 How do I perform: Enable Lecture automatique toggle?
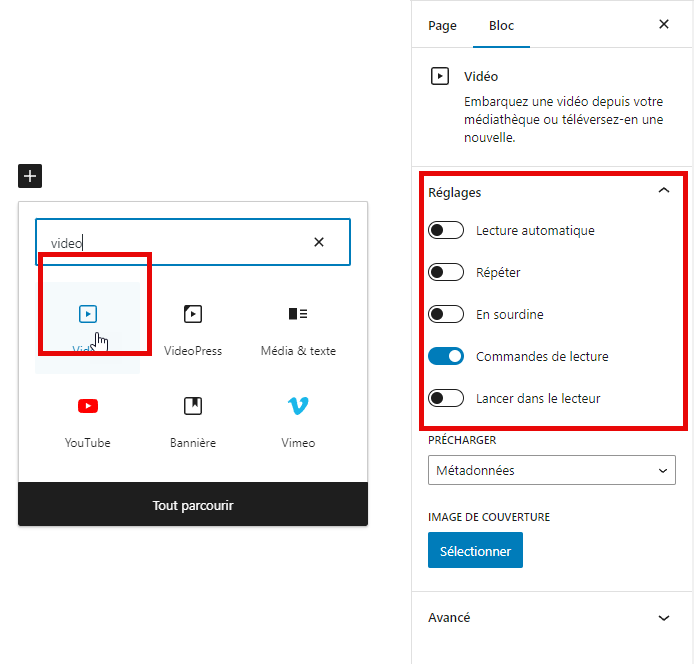pyautogui.click(x=446, y=231)
